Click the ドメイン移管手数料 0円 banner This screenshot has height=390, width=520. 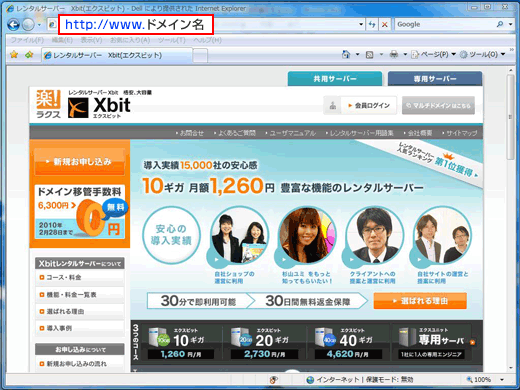80,212
